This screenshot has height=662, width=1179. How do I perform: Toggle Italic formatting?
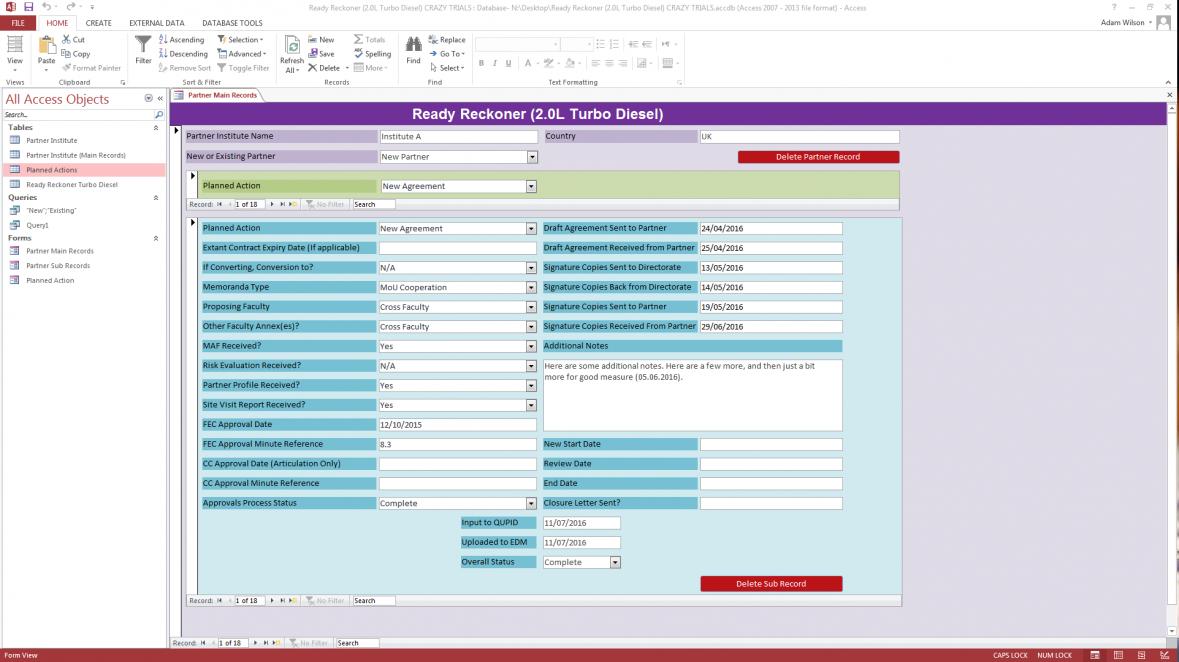(x=495, y=63)
